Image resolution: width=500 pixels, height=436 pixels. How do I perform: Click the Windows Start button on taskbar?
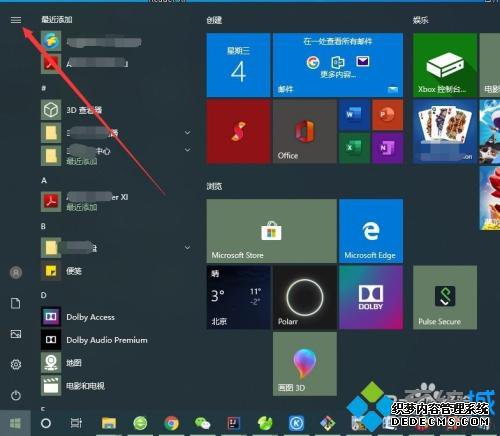click(x=15, y=423)
